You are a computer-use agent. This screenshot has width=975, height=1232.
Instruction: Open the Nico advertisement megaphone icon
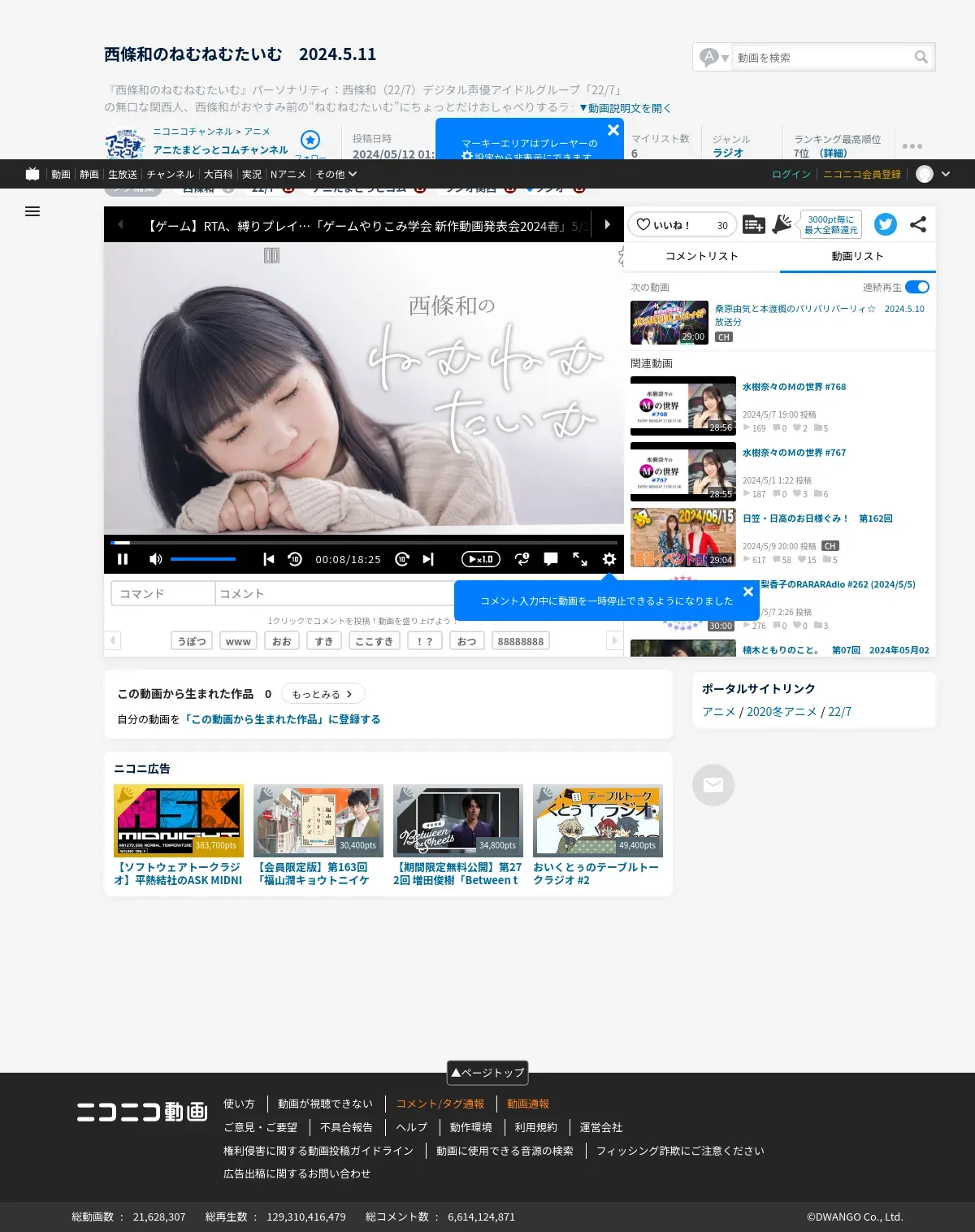782,225
